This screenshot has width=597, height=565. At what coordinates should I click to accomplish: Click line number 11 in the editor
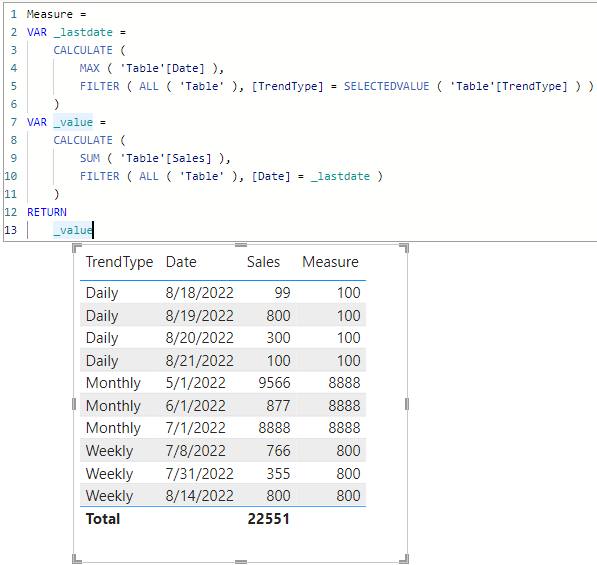tap(11, 194)
